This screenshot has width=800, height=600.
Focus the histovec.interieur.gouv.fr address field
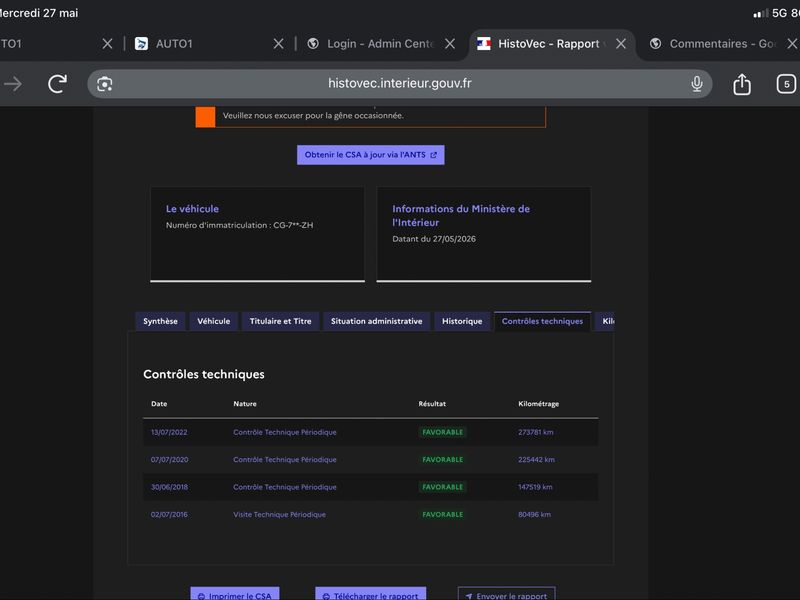click(x=399, y=84)
